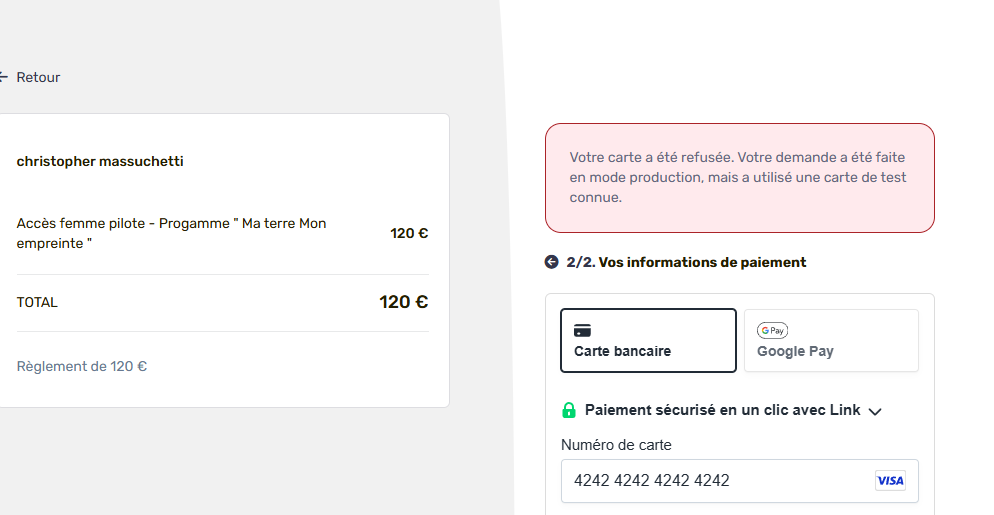Screen dimensions: 994x515
Task: Click the 'Vos informations de paiement' heading
Action: pyautogui.click(x=702, y=262)
